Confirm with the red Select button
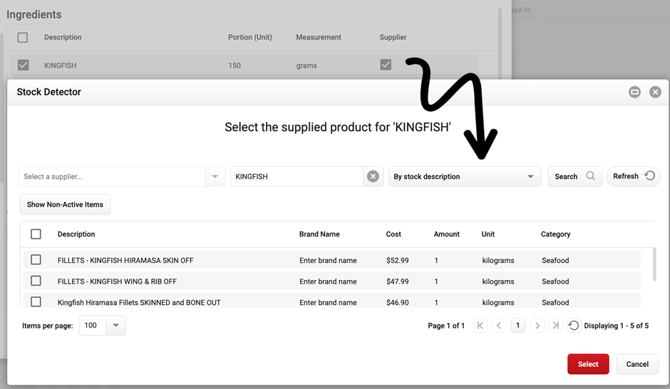Screen dimensions: 670x389 point(588,364)
